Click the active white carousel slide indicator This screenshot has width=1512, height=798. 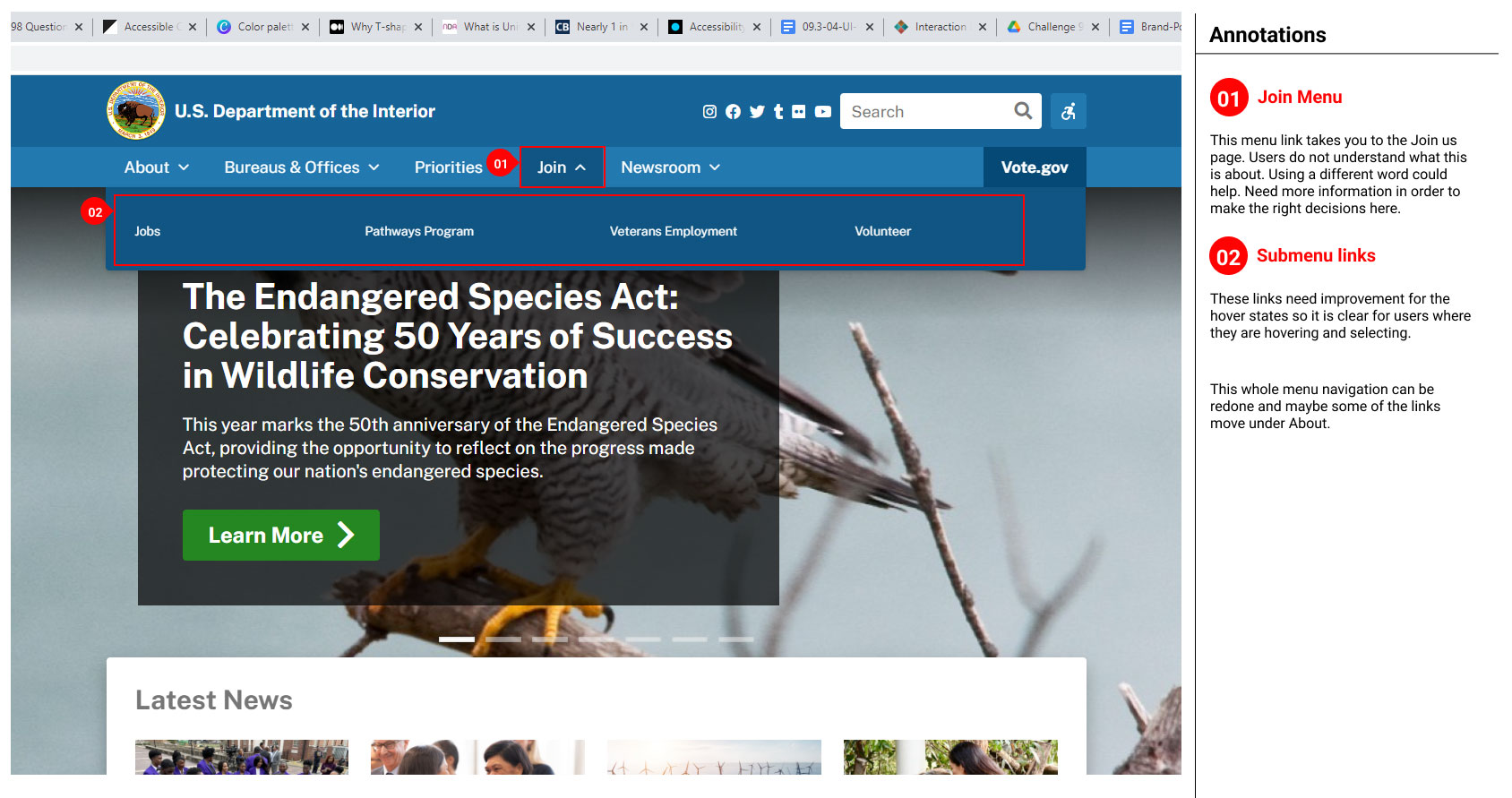pos(457,639)
